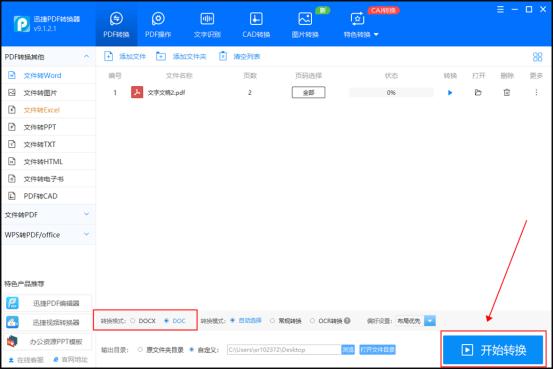Image resolution: width=554 pixels, height=369 pixels.
Task: Click the 开始转换 button
Action: (493, 350)
